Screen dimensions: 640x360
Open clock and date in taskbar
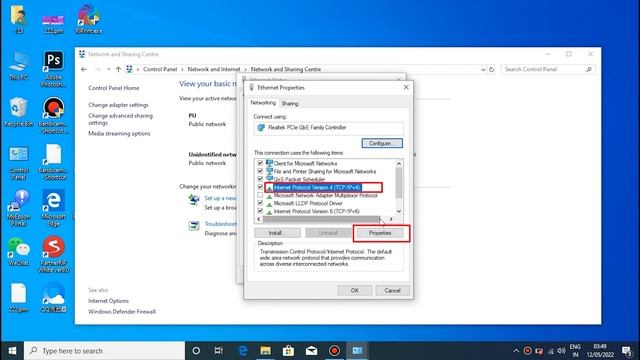[600, 351]
